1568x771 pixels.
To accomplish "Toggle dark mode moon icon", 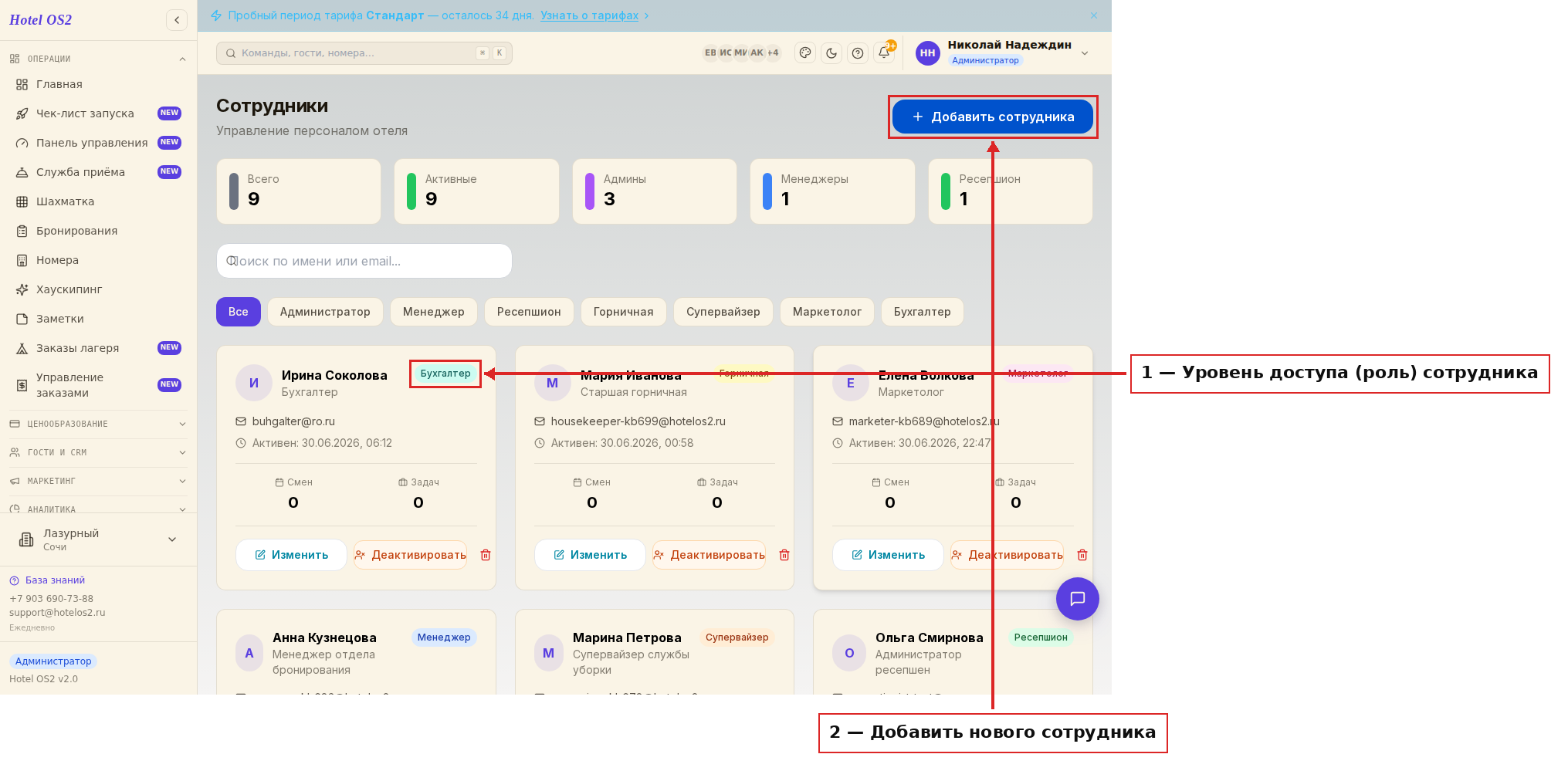I will pos(831,52).
